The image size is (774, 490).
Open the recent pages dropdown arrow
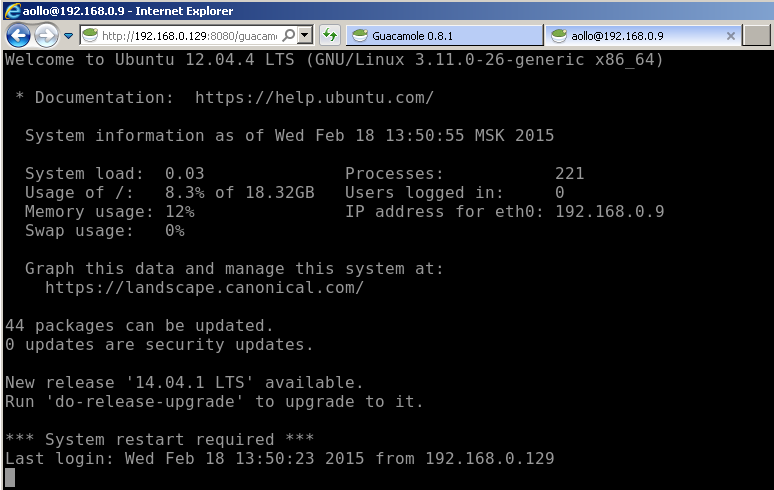click(x=69, y=36)
